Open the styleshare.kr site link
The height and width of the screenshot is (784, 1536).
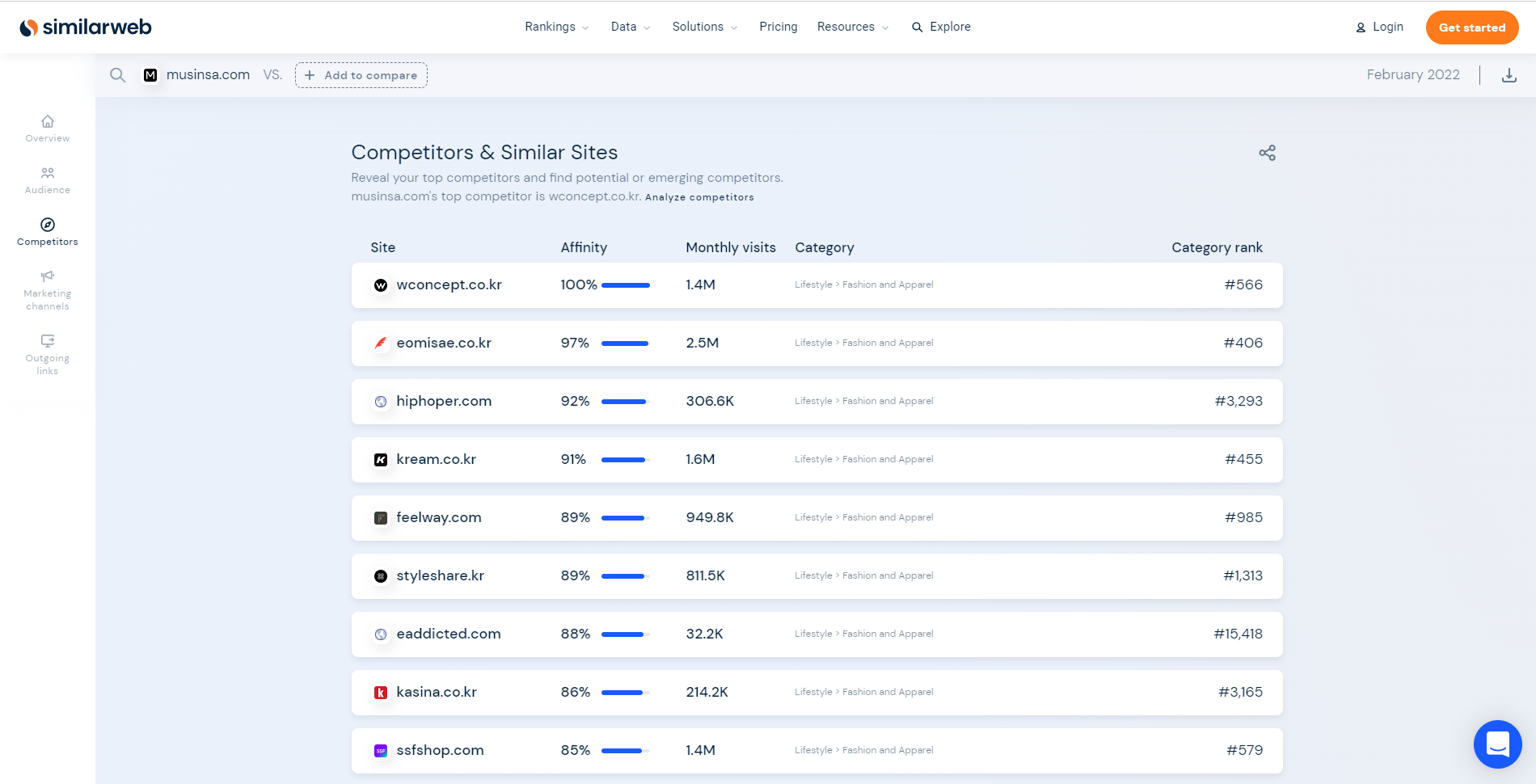pyautogui.click(x=440, y=575)
